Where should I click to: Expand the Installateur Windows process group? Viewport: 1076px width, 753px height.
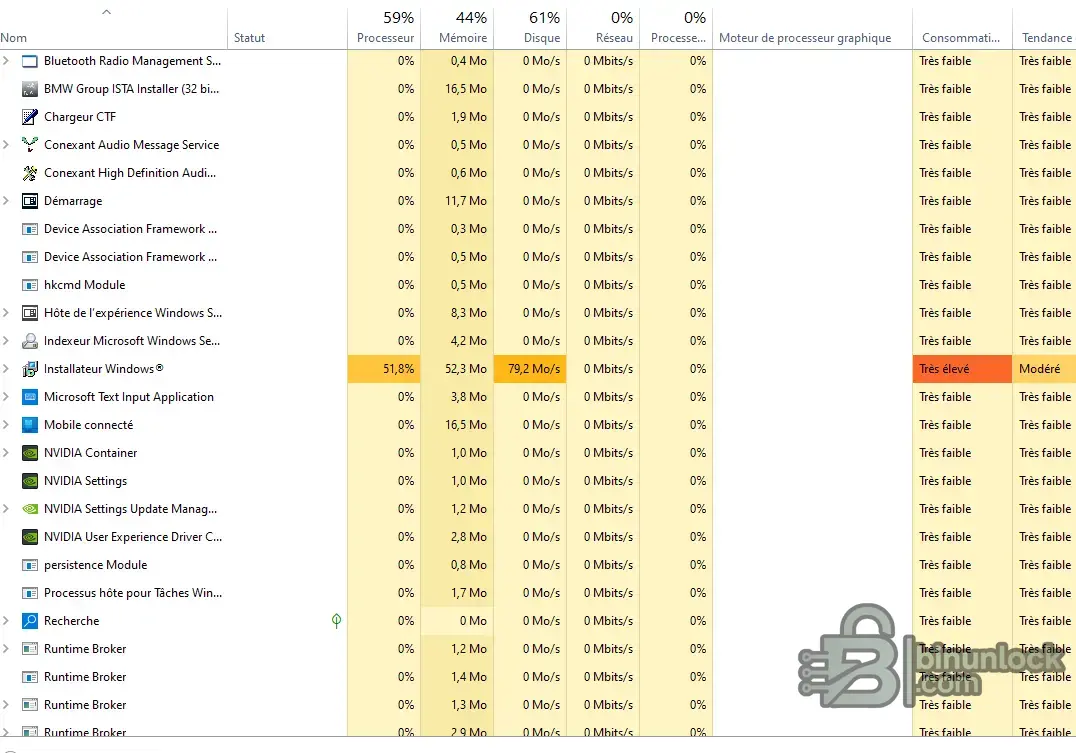click(6, 369)
